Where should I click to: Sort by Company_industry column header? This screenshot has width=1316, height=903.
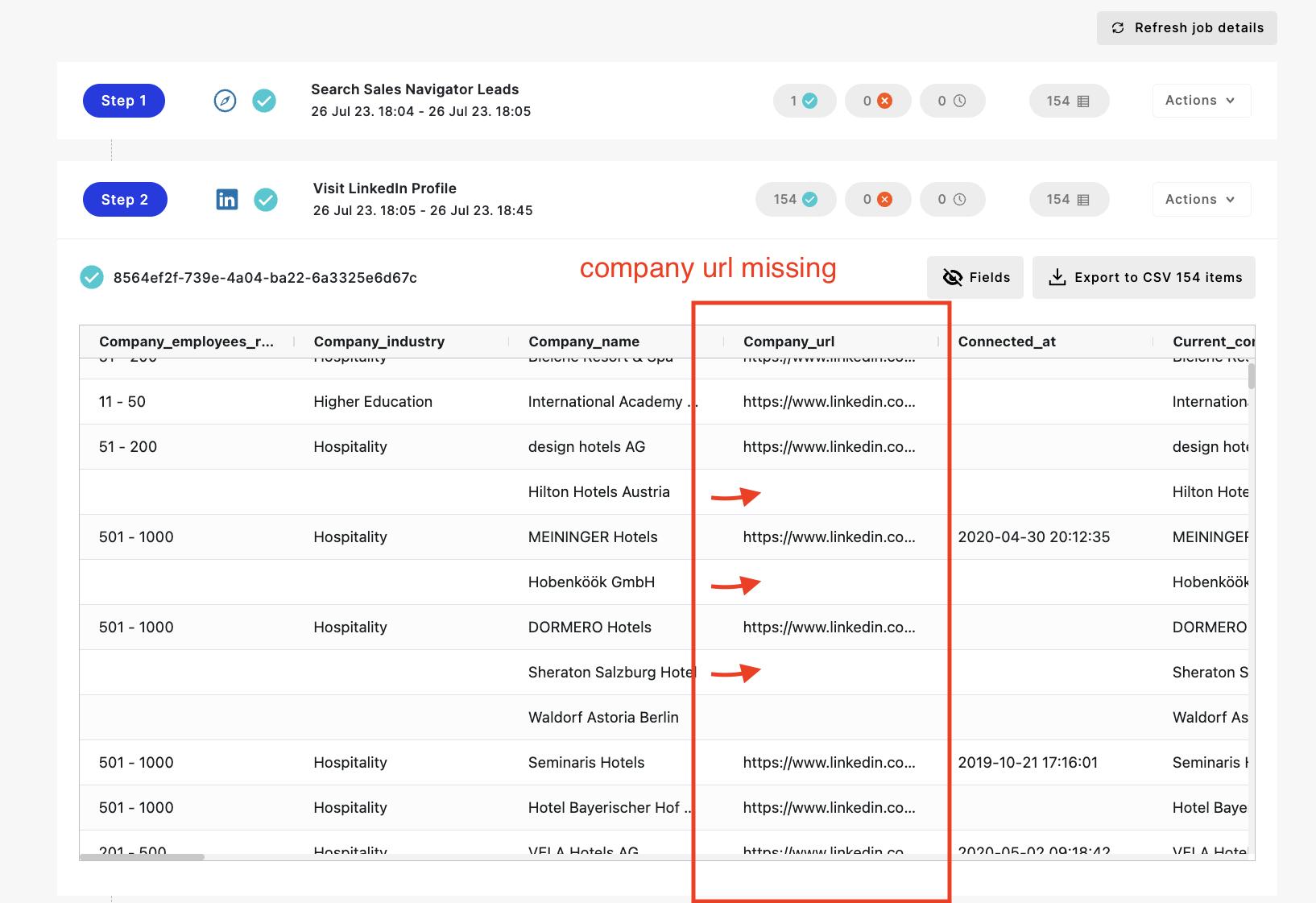click(379, 342)
